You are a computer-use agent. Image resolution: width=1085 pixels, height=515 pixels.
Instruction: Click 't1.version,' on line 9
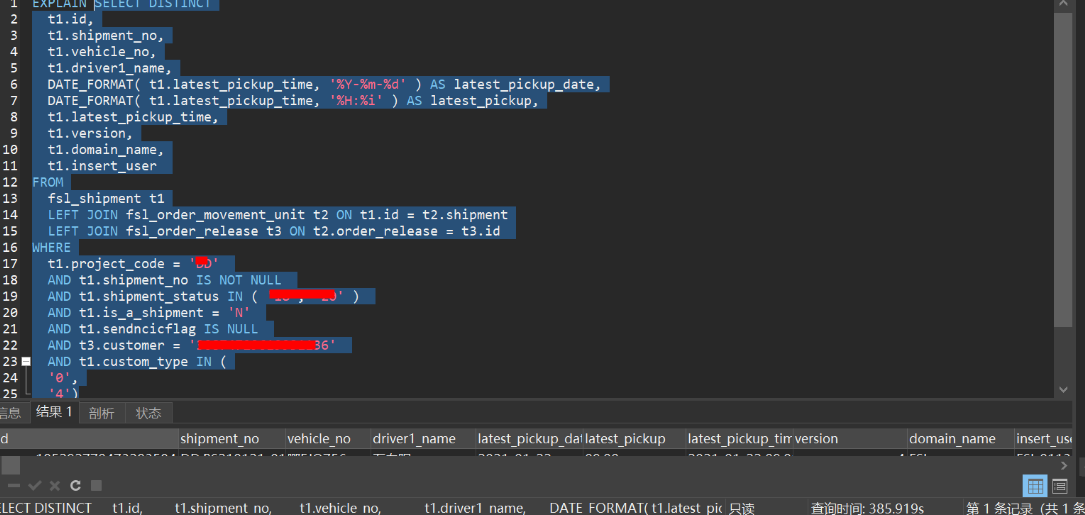point(90,134)
